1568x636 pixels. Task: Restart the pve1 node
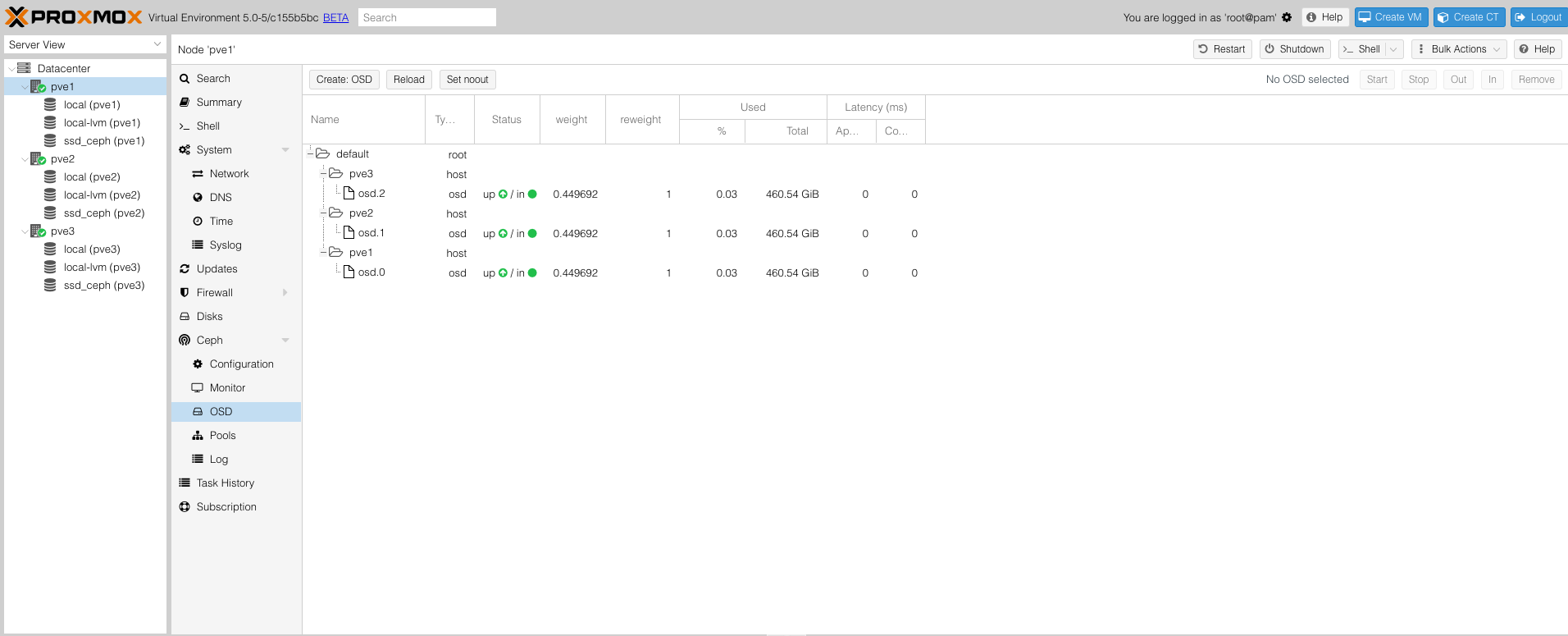point(1222,49)
